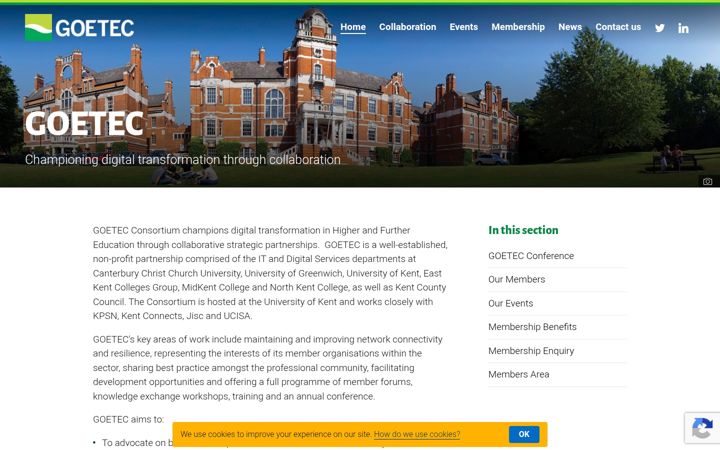Click the GOETEC logo in header
The width and height of the screenshot is (720, 450).
[79, 28]
